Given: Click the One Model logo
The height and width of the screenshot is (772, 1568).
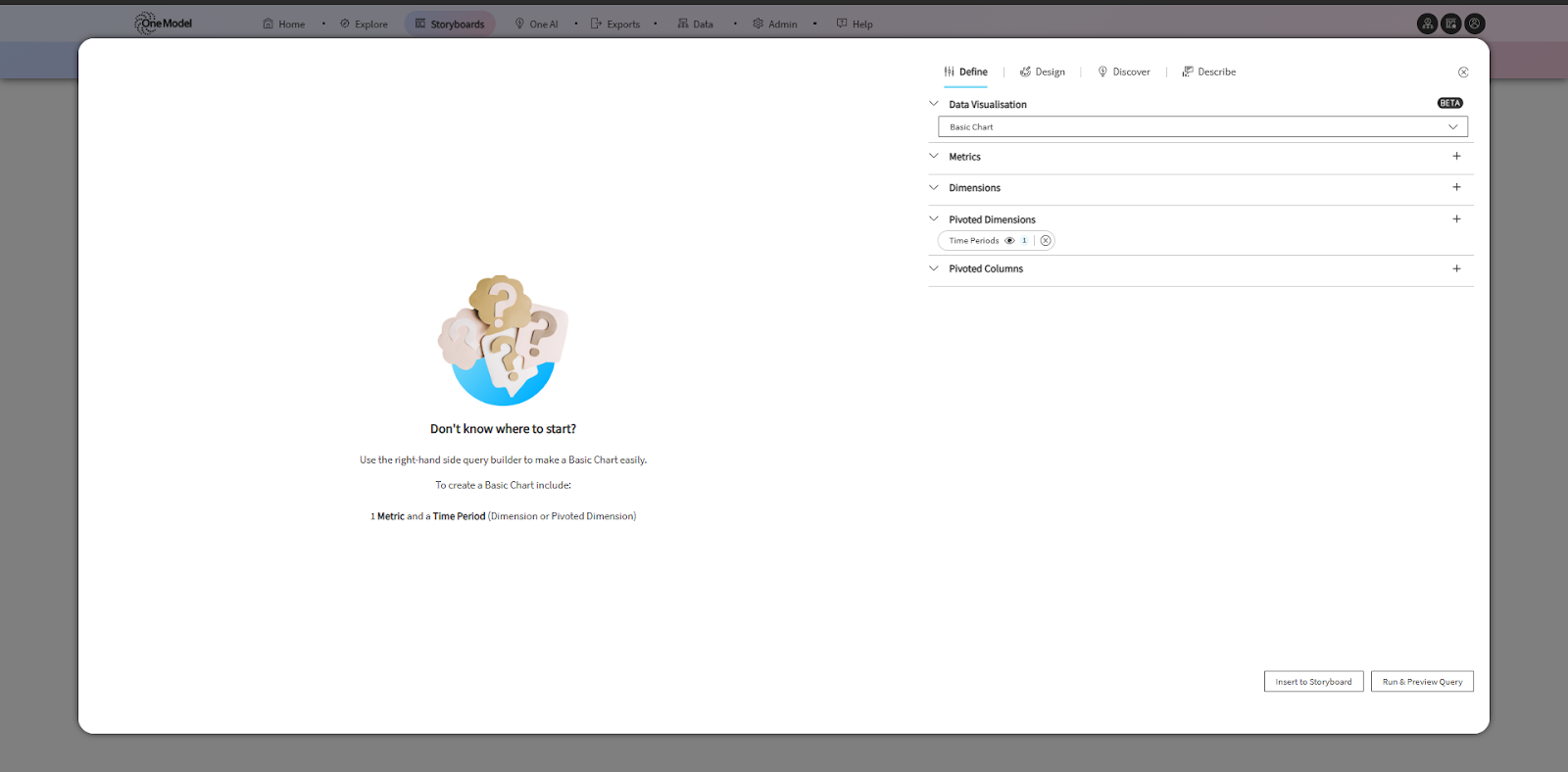Looking at the screenshot, I should pyautogui.click(x=164, y=24).
